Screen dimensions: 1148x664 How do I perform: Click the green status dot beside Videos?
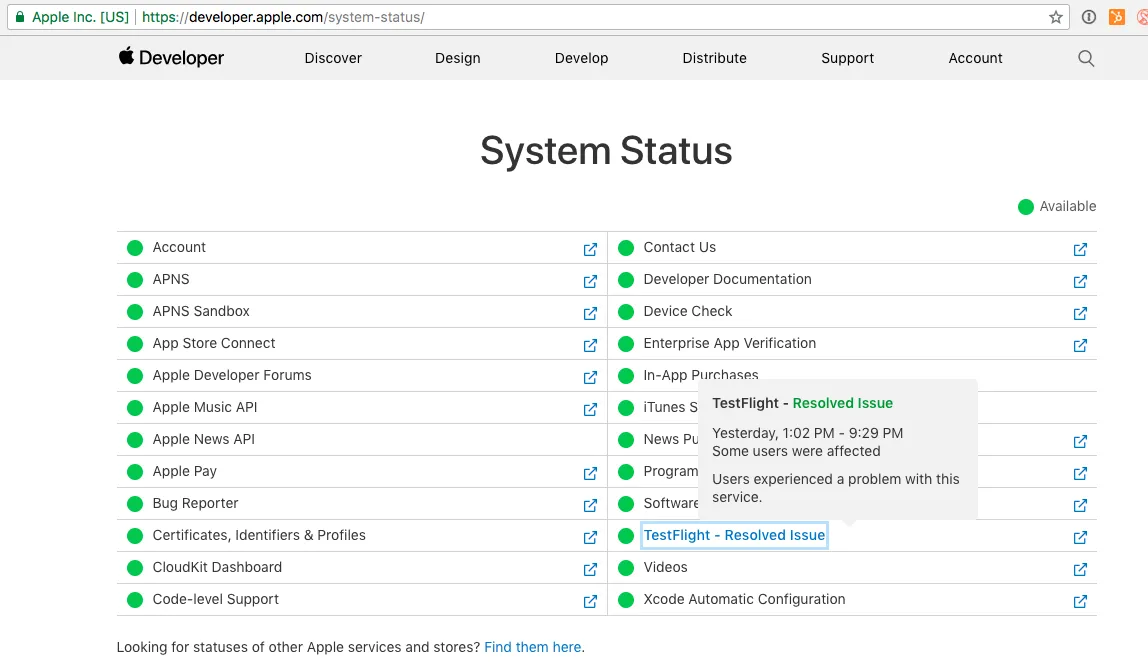point(626,568)
